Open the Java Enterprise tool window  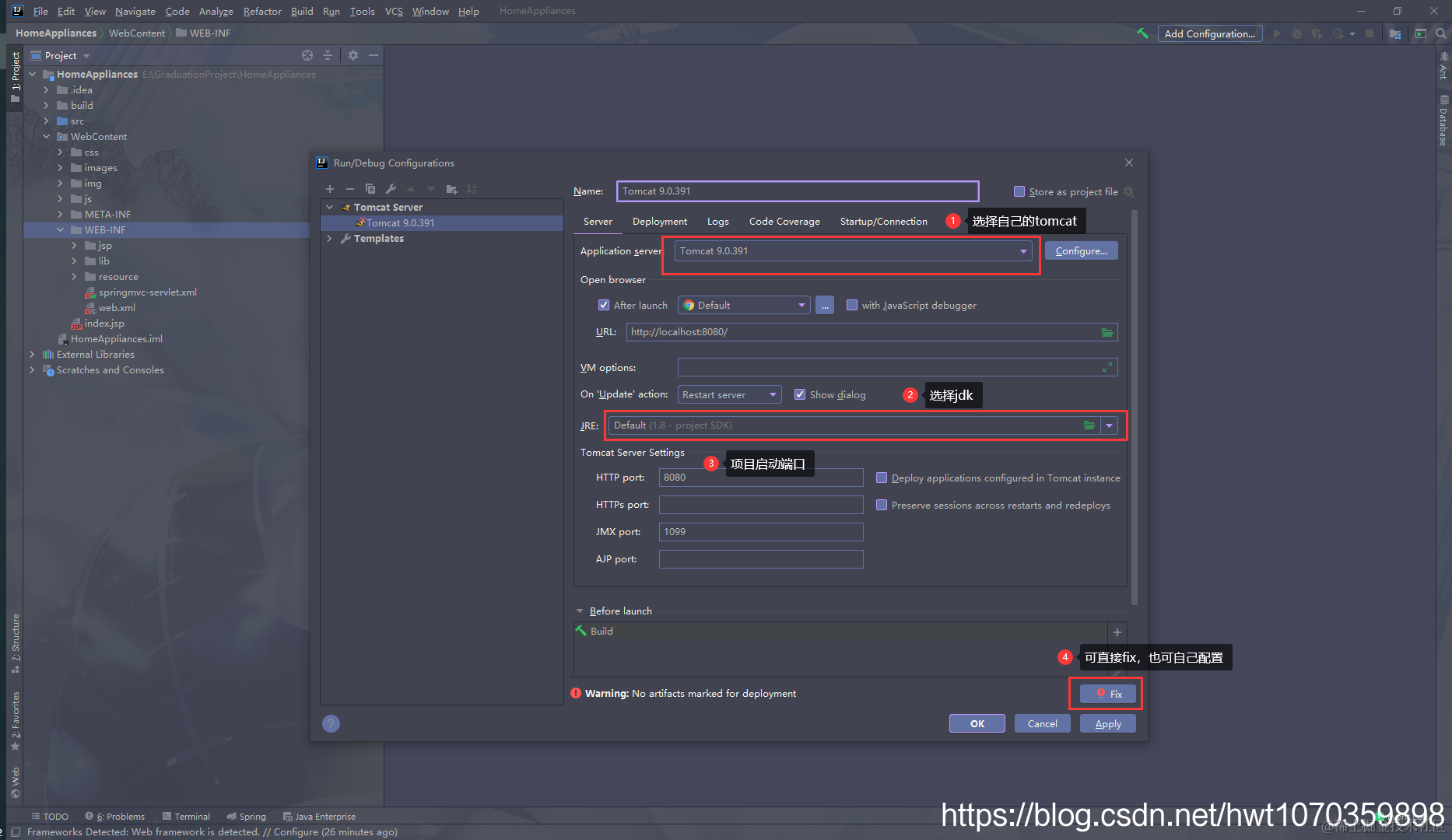pos(319,817)
